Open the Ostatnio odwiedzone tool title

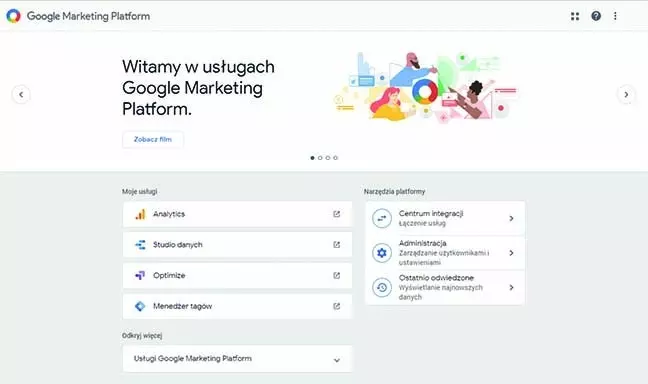[436, 278]
